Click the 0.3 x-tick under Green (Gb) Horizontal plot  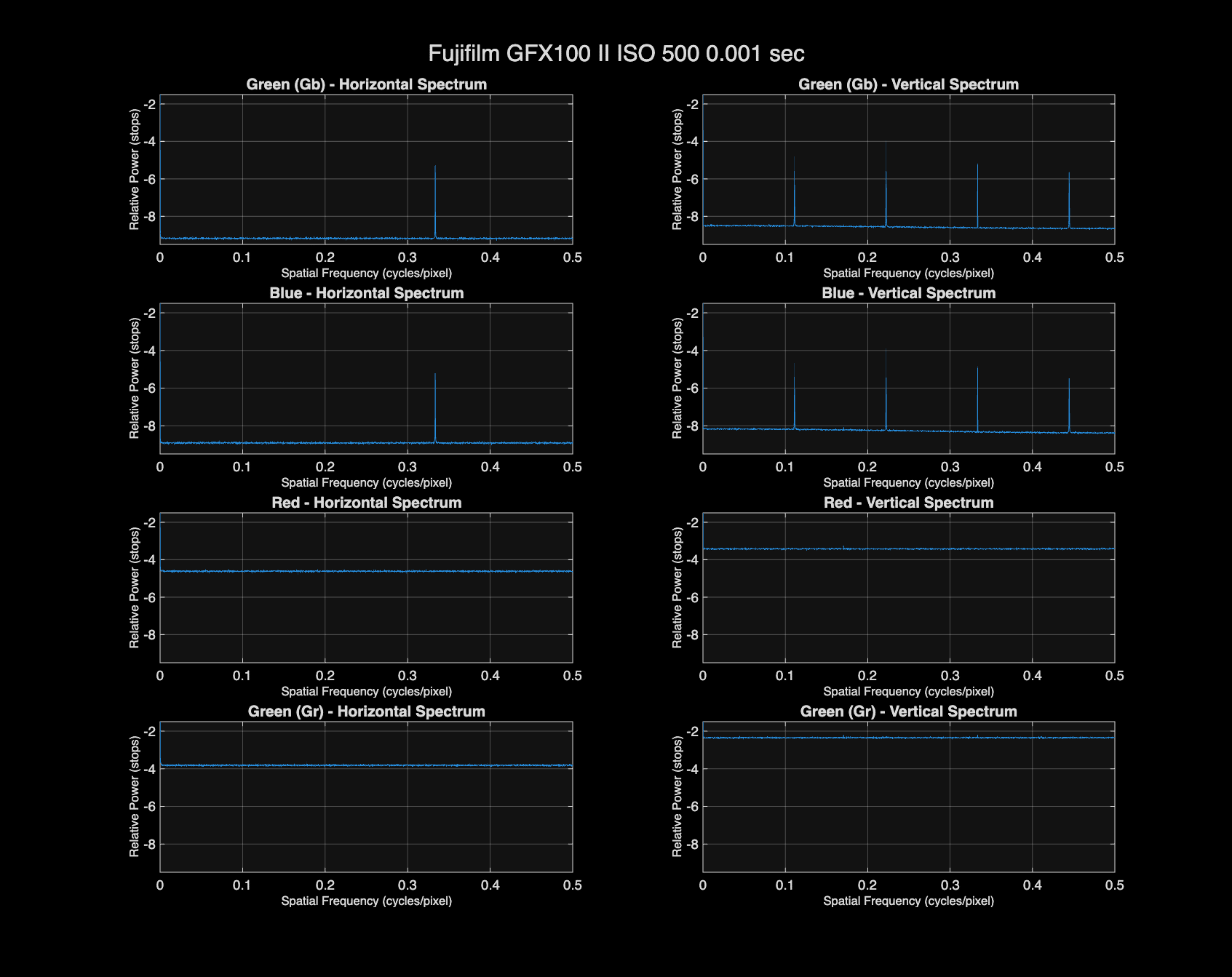click(x=408, y=258)
